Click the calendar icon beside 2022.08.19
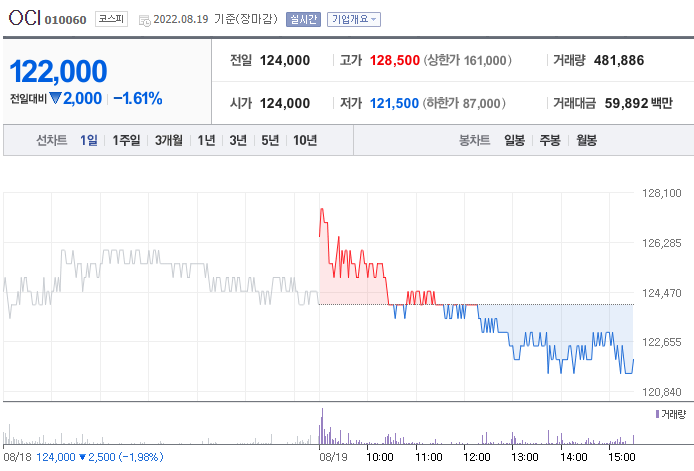The image size is (694, 471). click(144, 20)
